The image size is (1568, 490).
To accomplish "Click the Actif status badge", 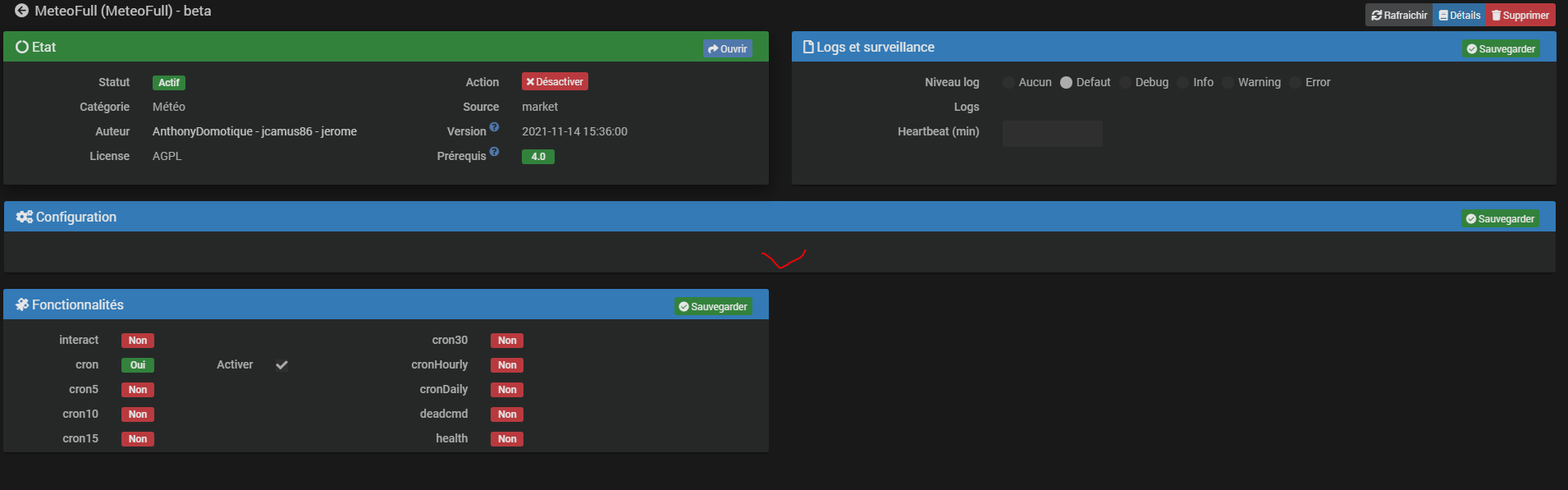I will pos(169,82).
